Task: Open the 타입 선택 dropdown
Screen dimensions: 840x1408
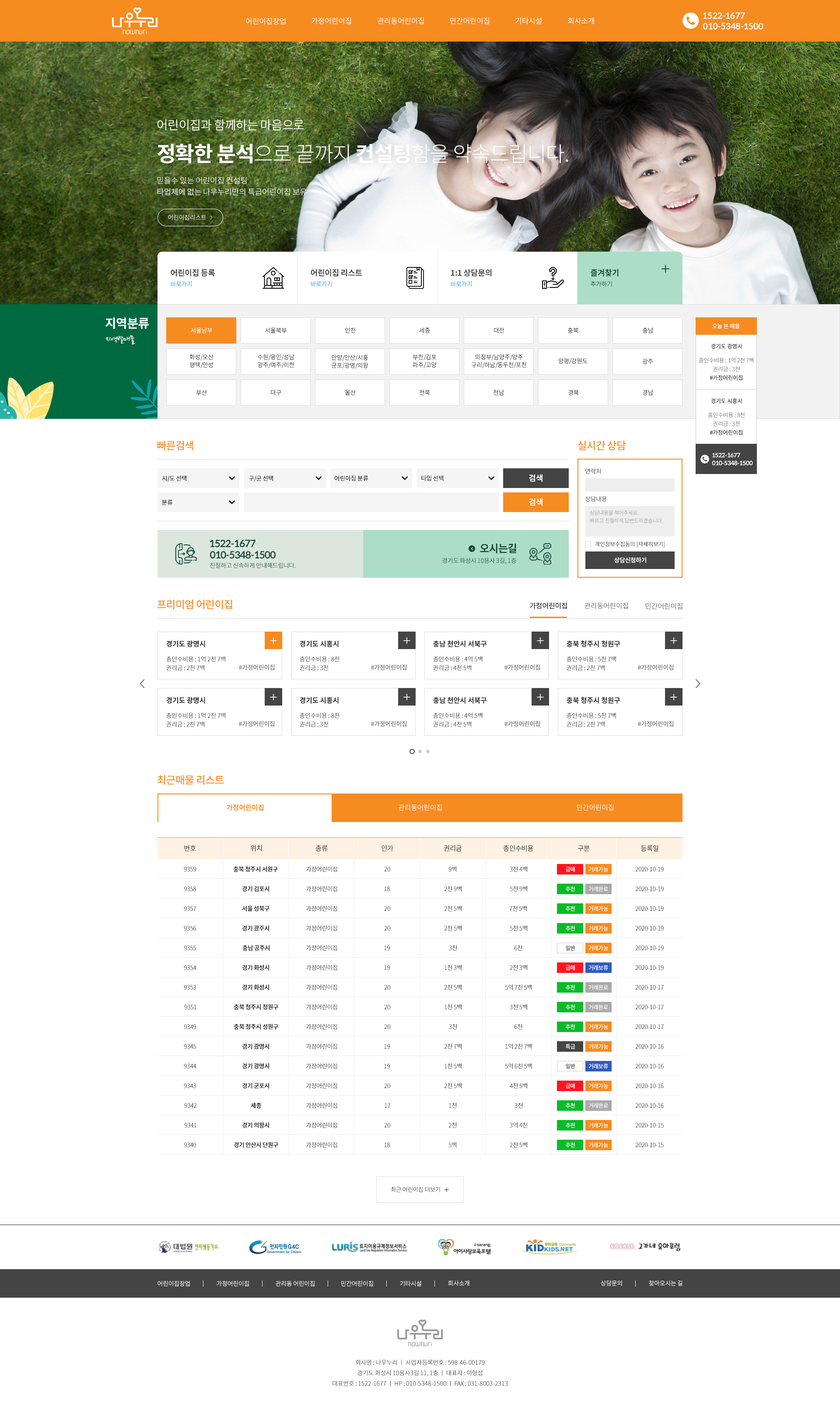Action: click(457, 478)
